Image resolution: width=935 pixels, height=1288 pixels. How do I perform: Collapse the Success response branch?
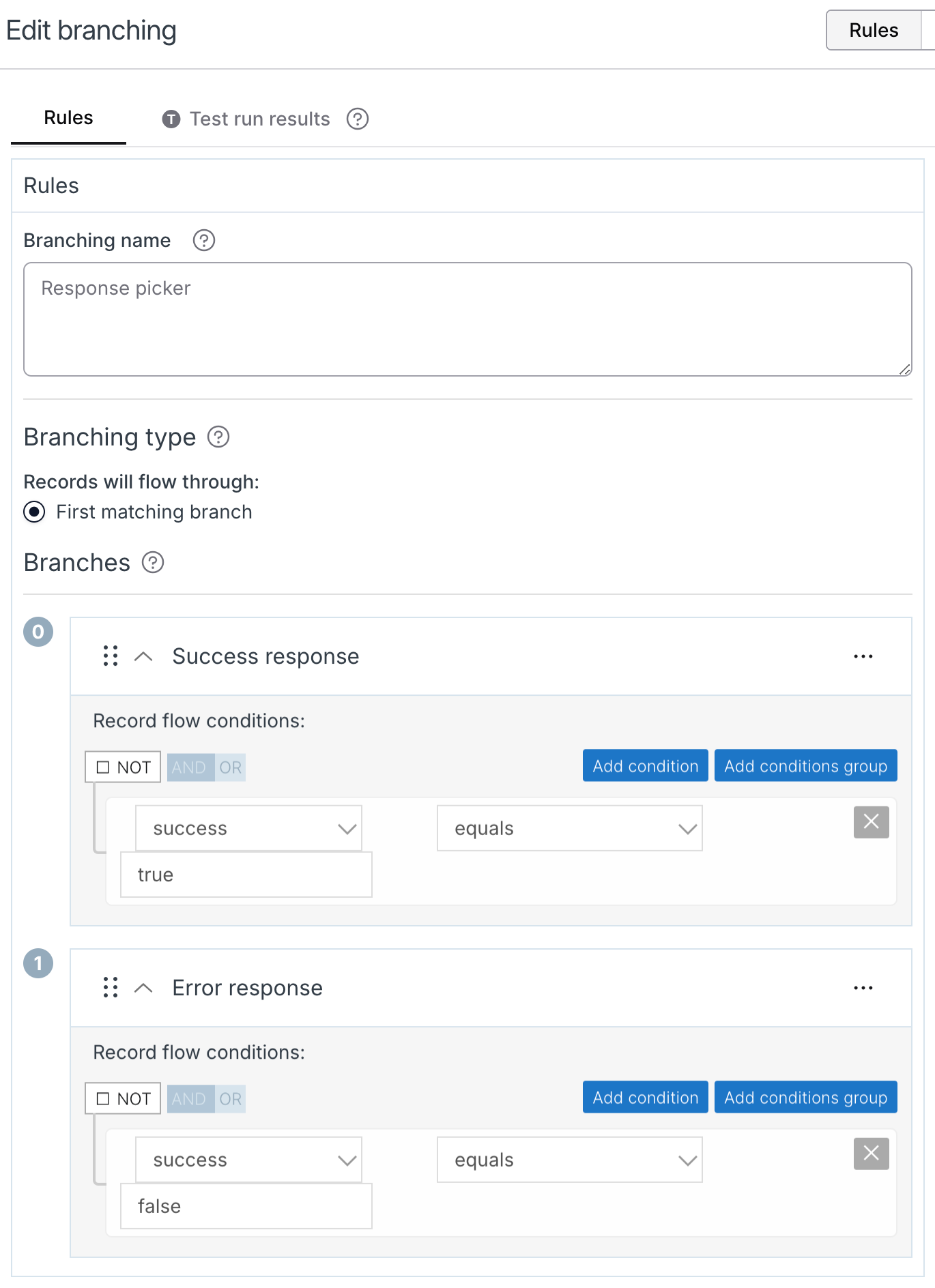[143, 656]
